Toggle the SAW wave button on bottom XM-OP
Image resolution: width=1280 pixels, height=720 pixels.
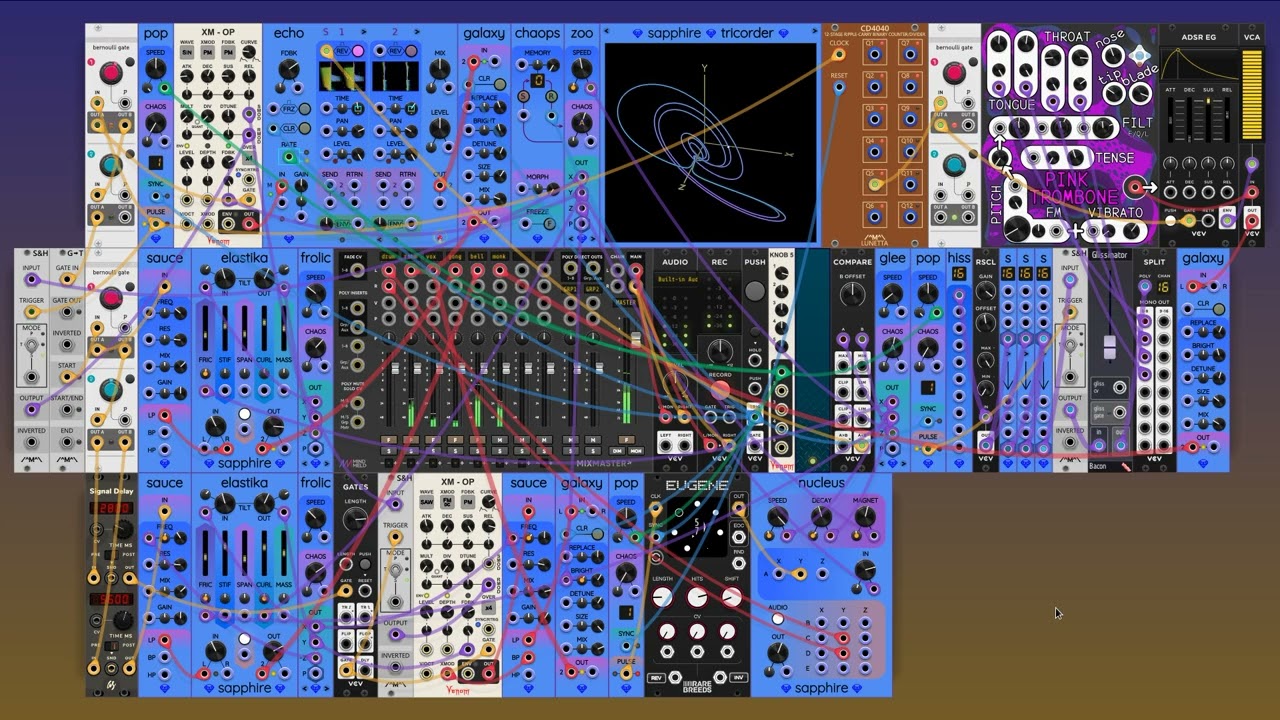coord(426,502)
